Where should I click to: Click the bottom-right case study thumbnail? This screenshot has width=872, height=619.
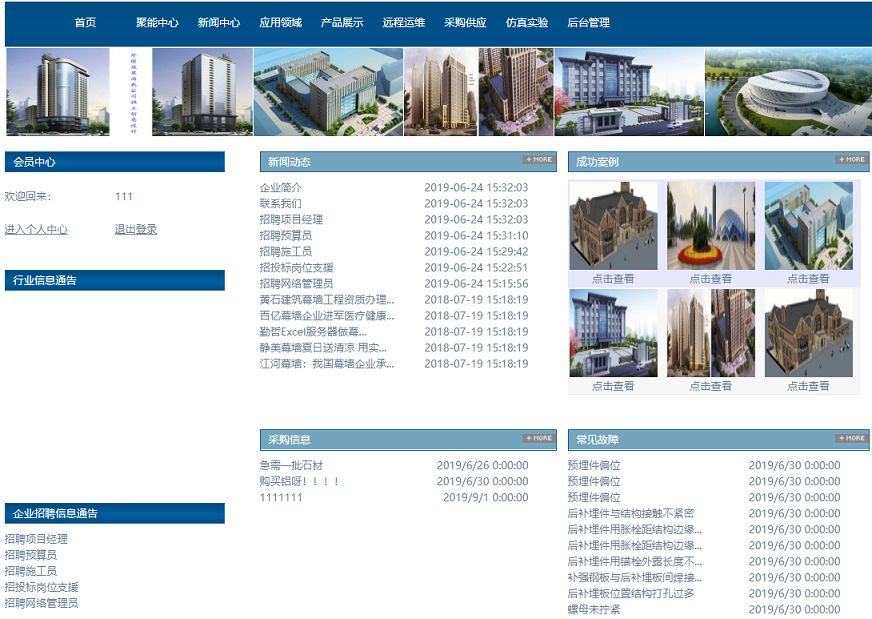click(x=808, y=333)
